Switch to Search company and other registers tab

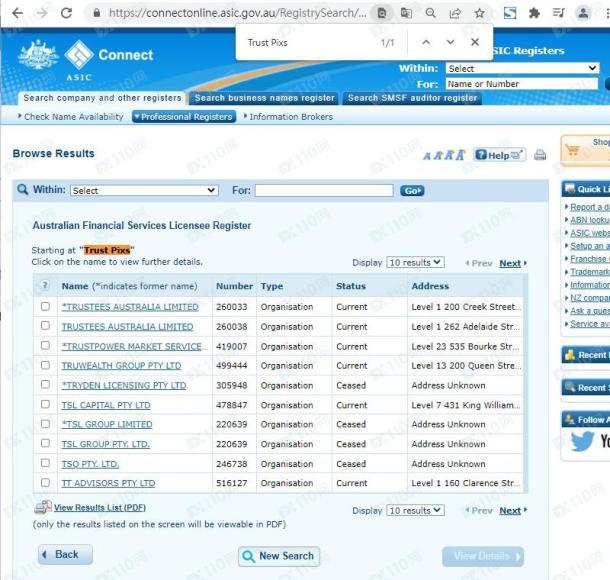[102, 98]
